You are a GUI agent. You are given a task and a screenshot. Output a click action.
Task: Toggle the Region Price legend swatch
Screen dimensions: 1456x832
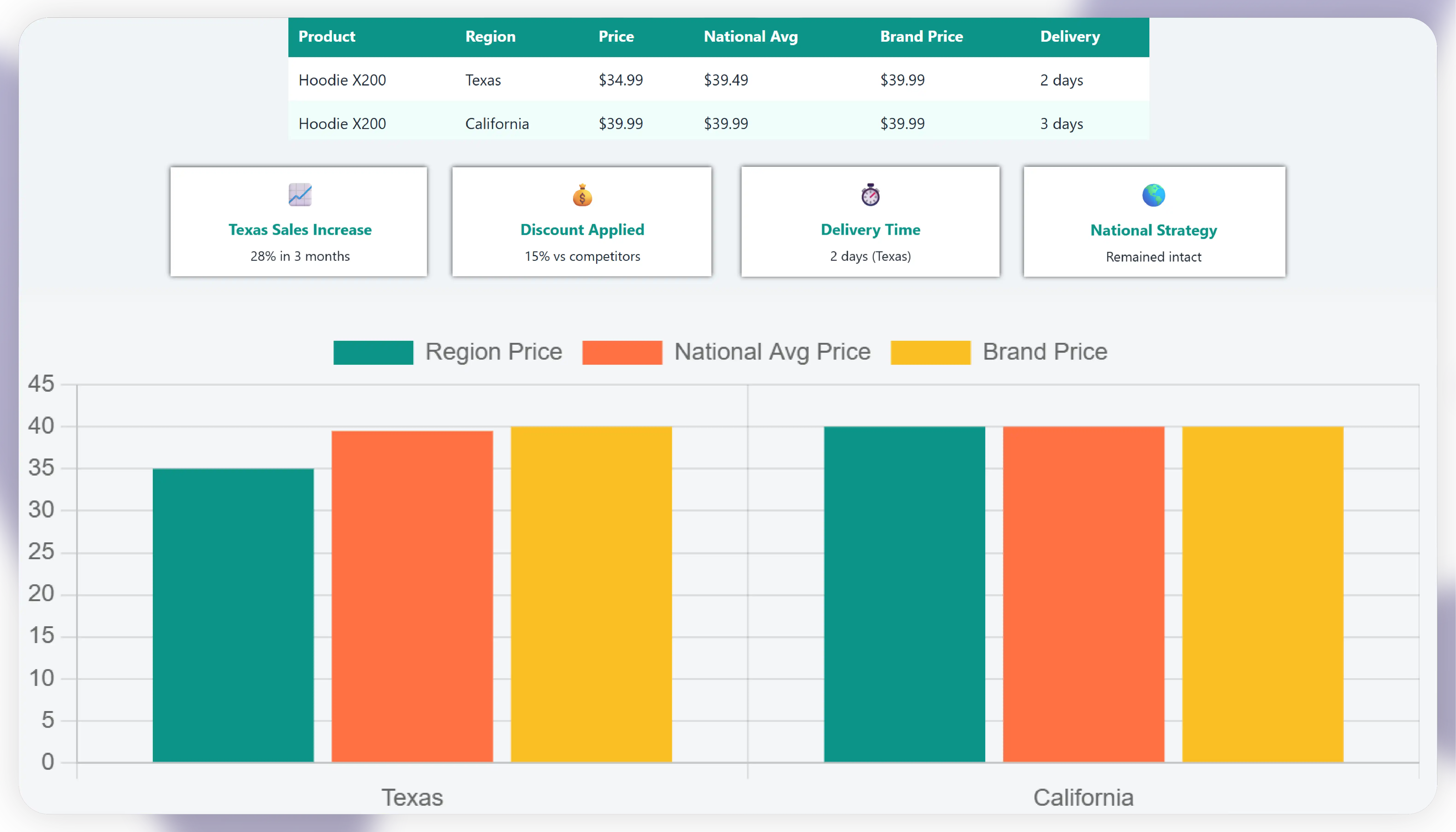(373, 352)
